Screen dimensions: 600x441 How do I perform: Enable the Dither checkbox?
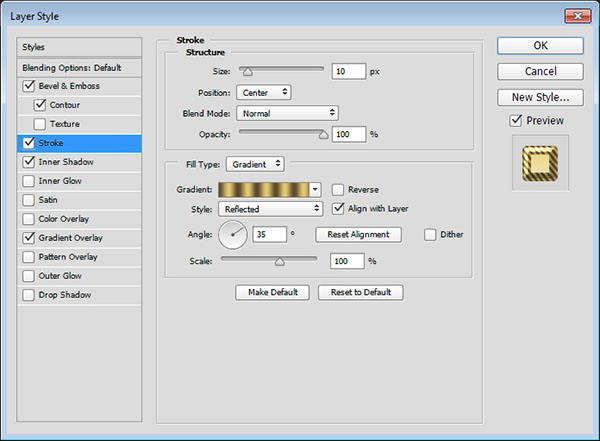coord(430,235)
